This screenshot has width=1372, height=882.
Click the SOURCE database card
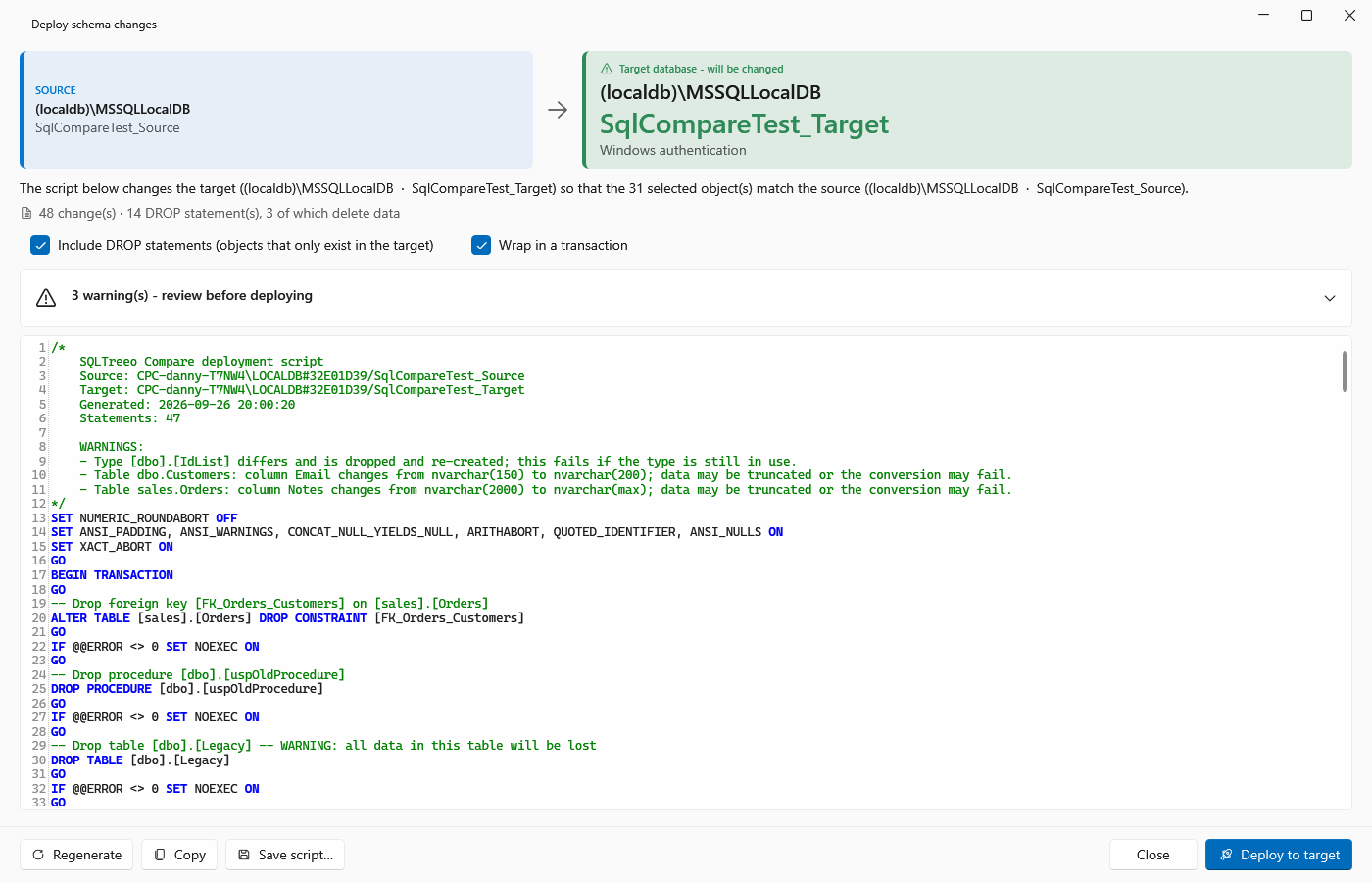click(x=277, y=110)
